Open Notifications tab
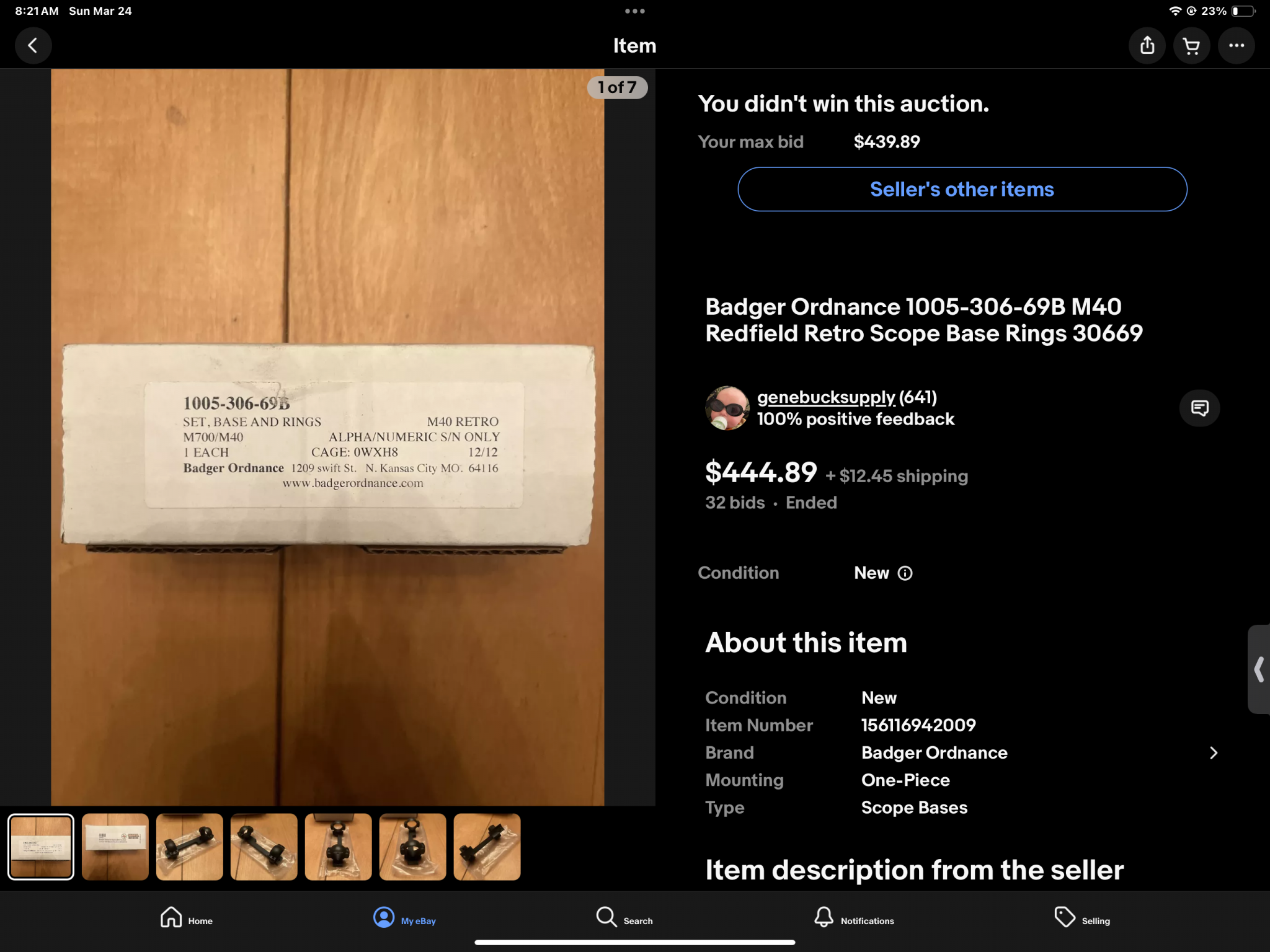Screen dimensions: 1270x952 (x=854, y=919)
